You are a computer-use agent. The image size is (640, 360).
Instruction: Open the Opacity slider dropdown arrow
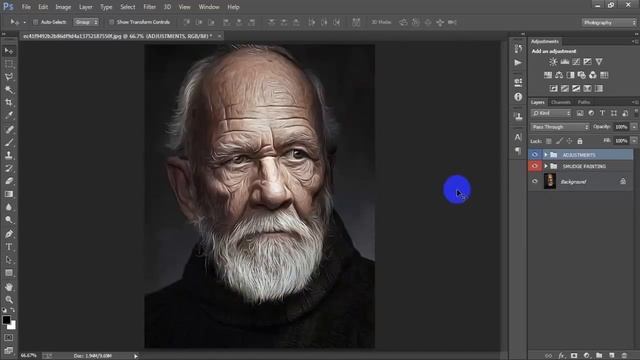click(x=634, y=127)
